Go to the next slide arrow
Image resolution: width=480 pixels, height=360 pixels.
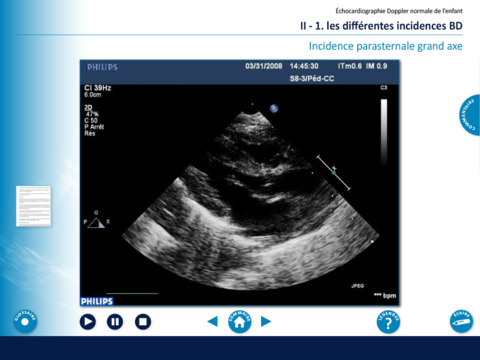click(266, 321)
